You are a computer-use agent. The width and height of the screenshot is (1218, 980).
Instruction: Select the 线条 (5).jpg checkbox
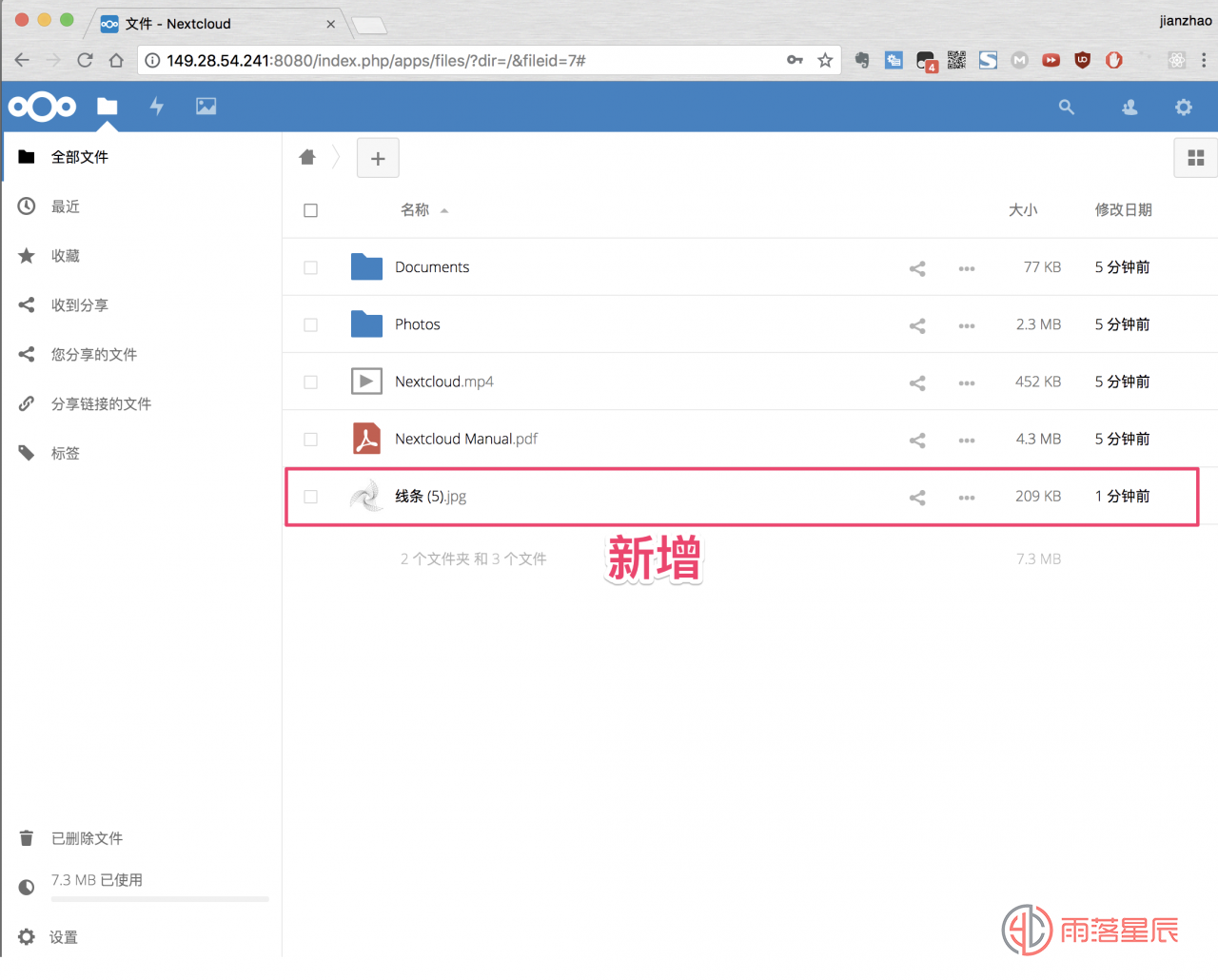point(310,496)
